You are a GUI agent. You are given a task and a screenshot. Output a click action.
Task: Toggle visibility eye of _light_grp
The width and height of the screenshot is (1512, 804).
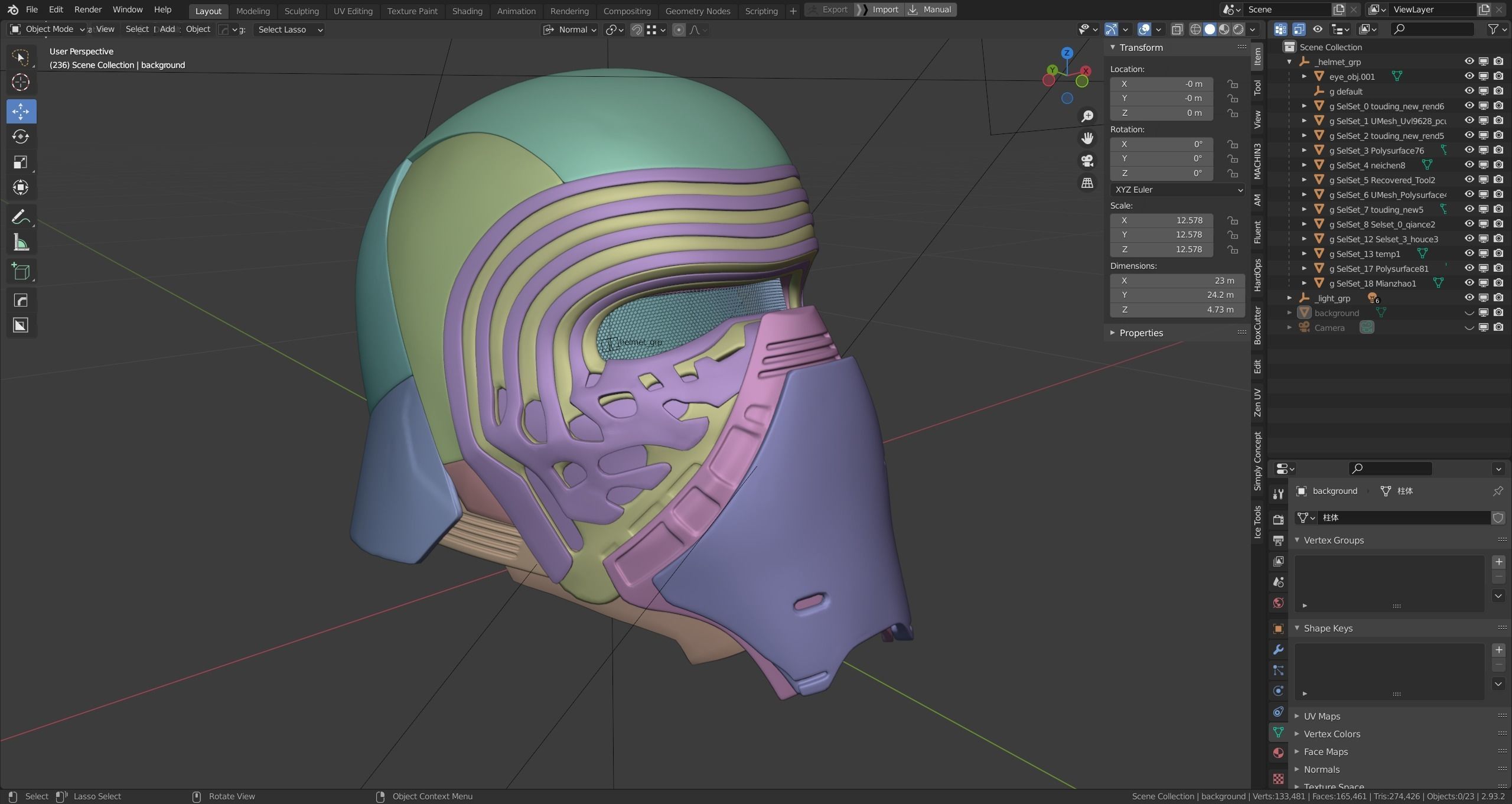pos(1469,298)
